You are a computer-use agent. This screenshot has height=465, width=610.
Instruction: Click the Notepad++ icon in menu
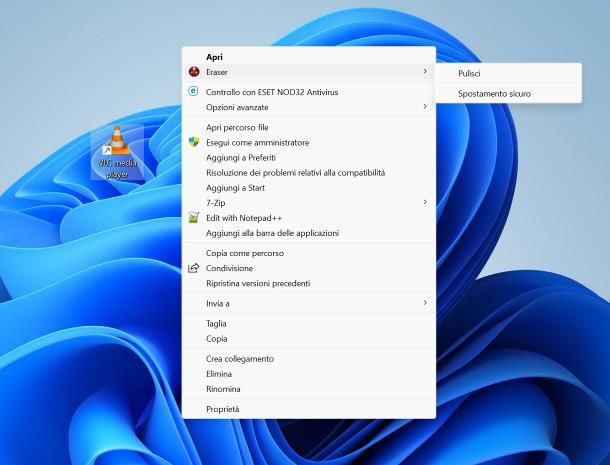pyautogui.click(x=194, y=218)
